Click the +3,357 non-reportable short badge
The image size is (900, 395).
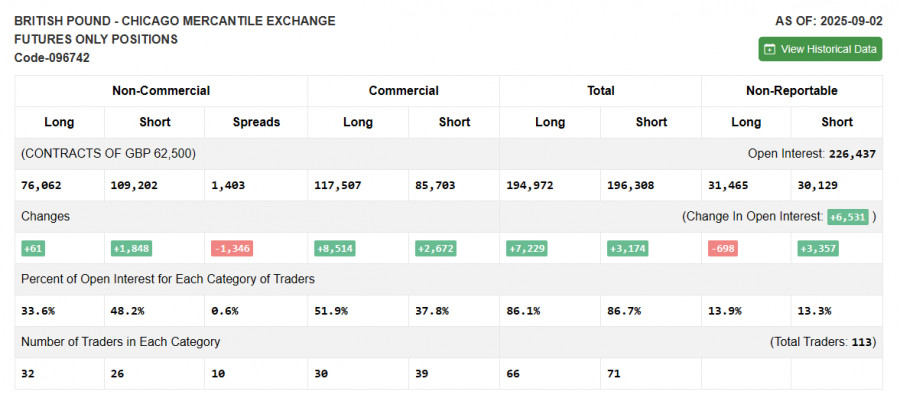click(x=818, y=249)
